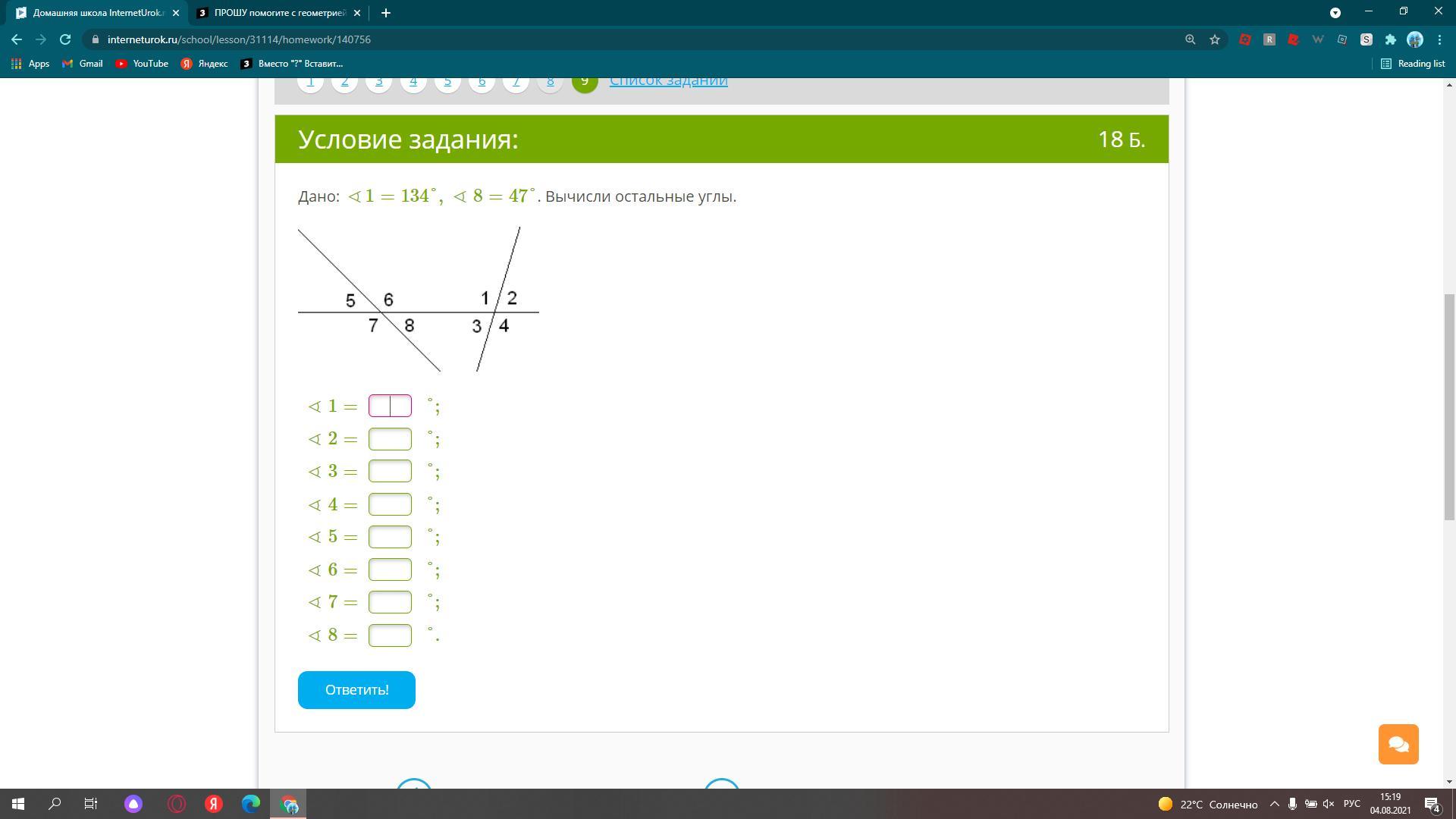Viewport: 1456px width, 819px height.
Task: Click the orange chat support icon
Action: (x=1398, y=744)
